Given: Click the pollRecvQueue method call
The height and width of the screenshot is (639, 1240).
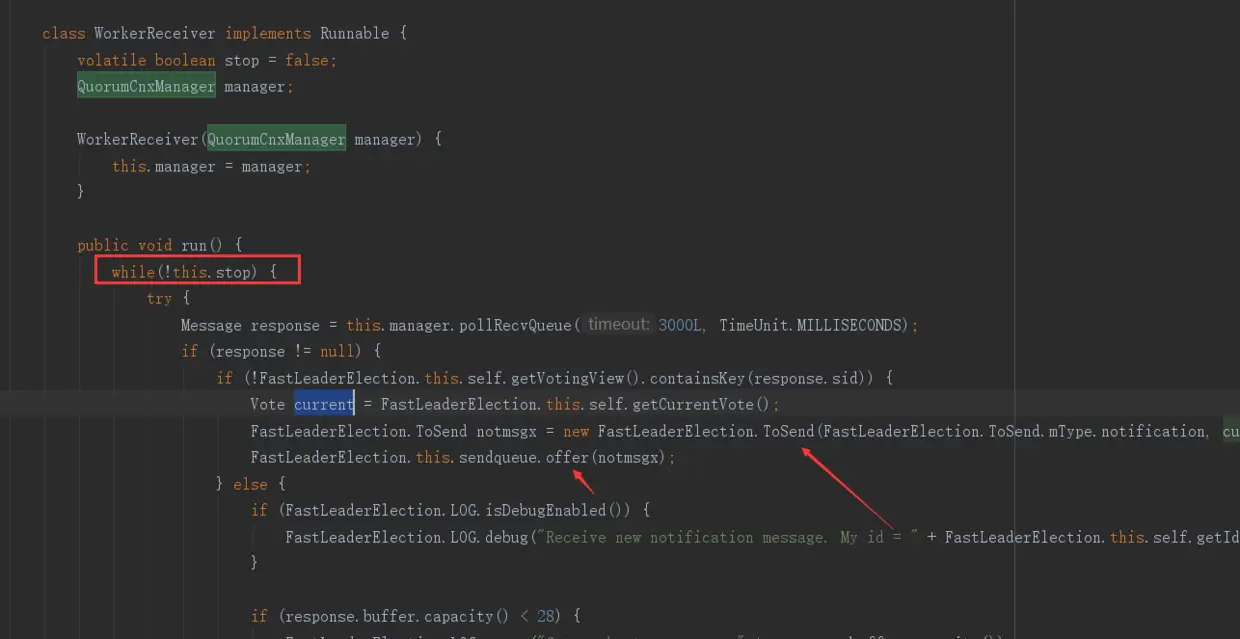Looking at the screenshot, I should 515,325.
